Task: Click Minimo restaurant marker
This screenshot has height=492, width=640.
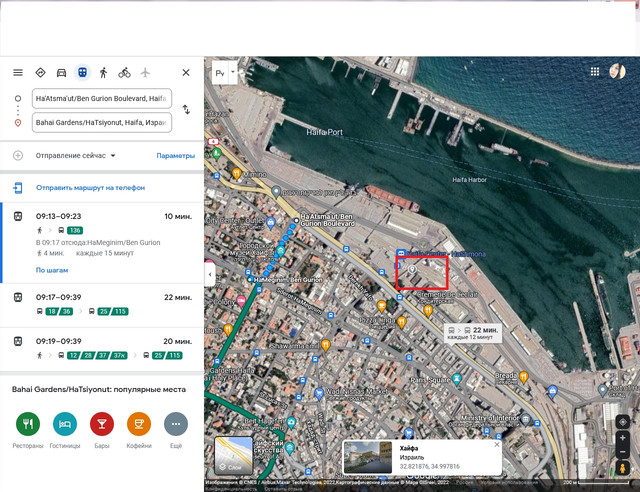Action: (x=236, y=174)
